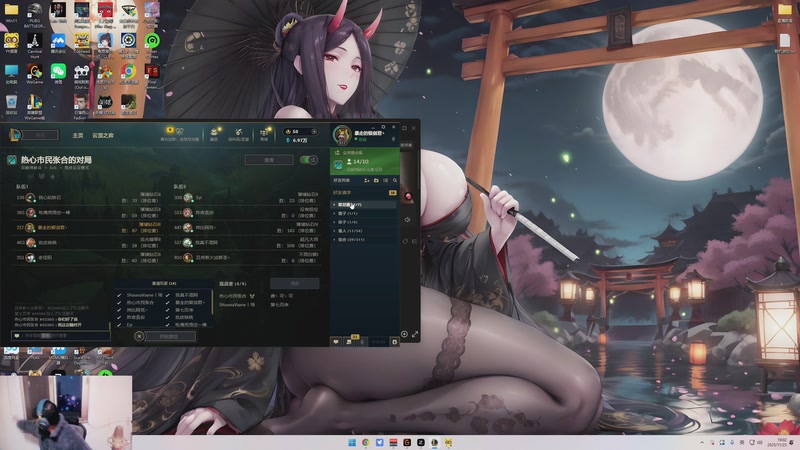Screen dimensions: 800x450
Task: Open the Cuphead desktop shortcut
Action: (x=82, y=43)
